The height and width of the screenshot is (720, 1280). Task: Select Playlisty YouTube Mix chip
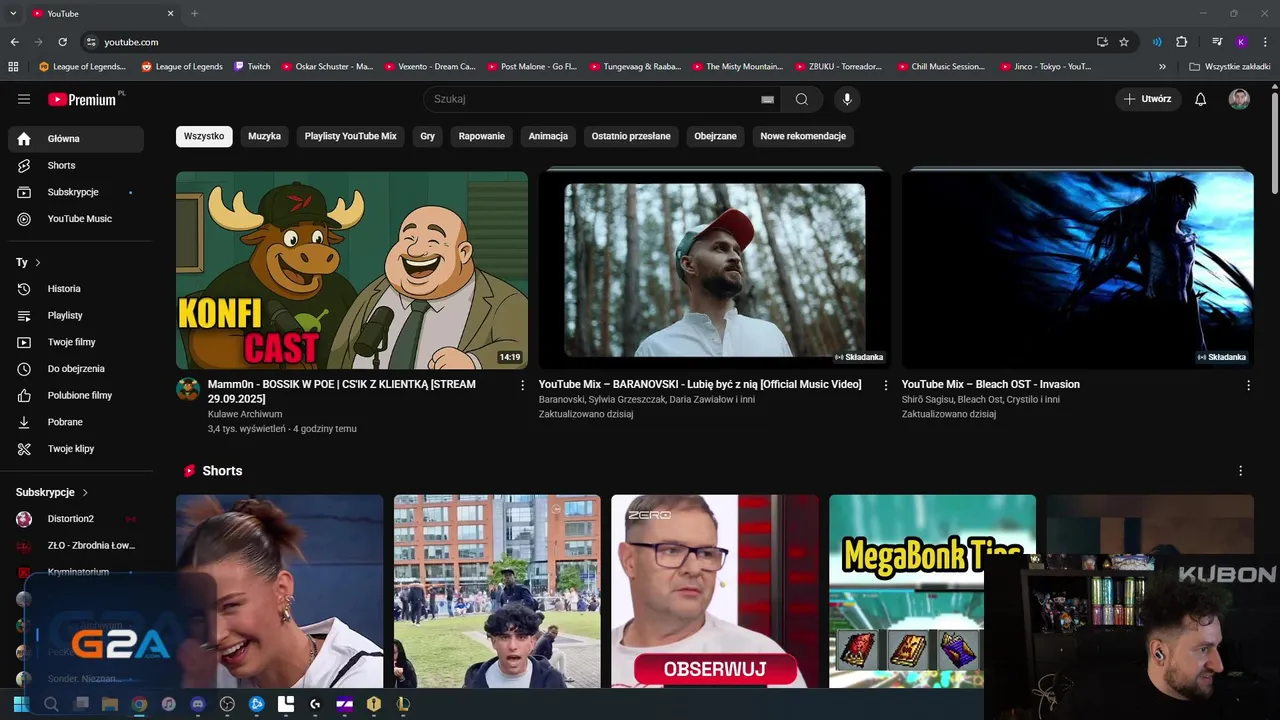pyautogui.click(x=351, y=136)
